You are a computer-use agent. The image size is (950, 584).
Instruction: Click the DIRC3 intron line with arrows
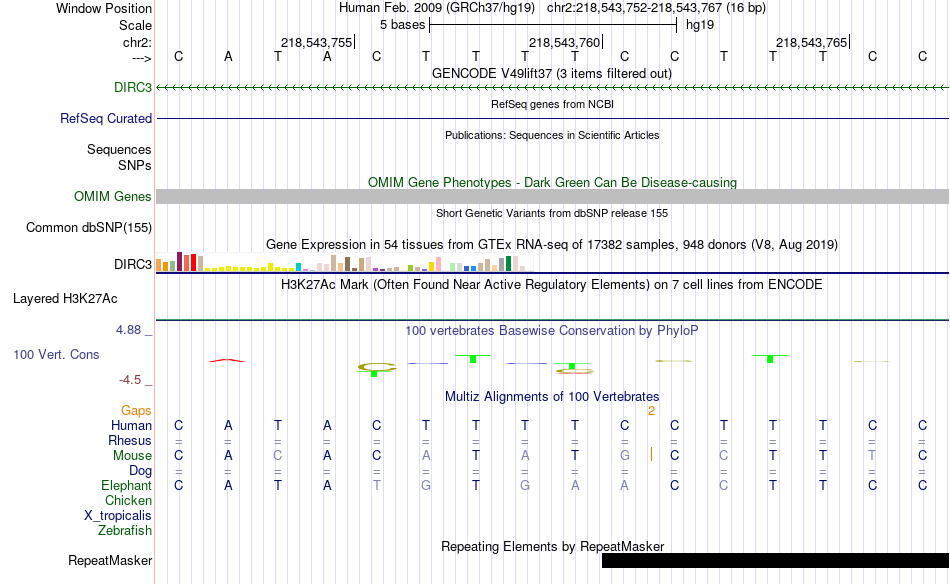coord(553,88)
